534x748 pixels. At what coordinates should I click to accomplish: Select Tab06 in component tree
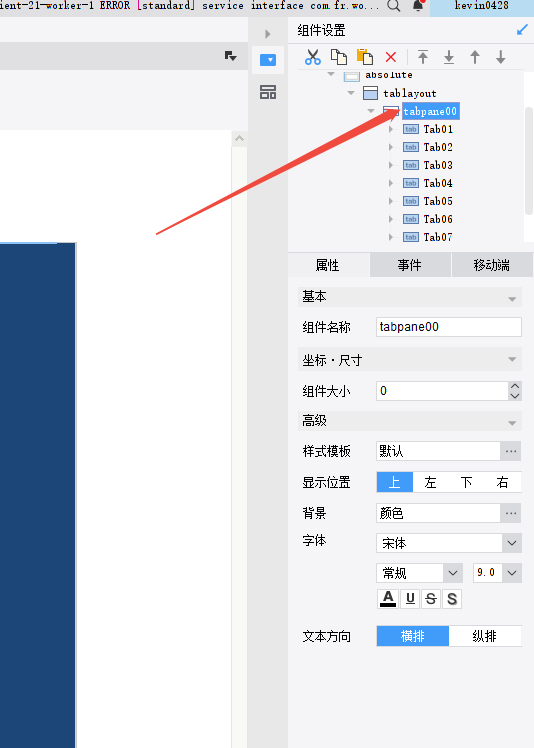[438, 219]
